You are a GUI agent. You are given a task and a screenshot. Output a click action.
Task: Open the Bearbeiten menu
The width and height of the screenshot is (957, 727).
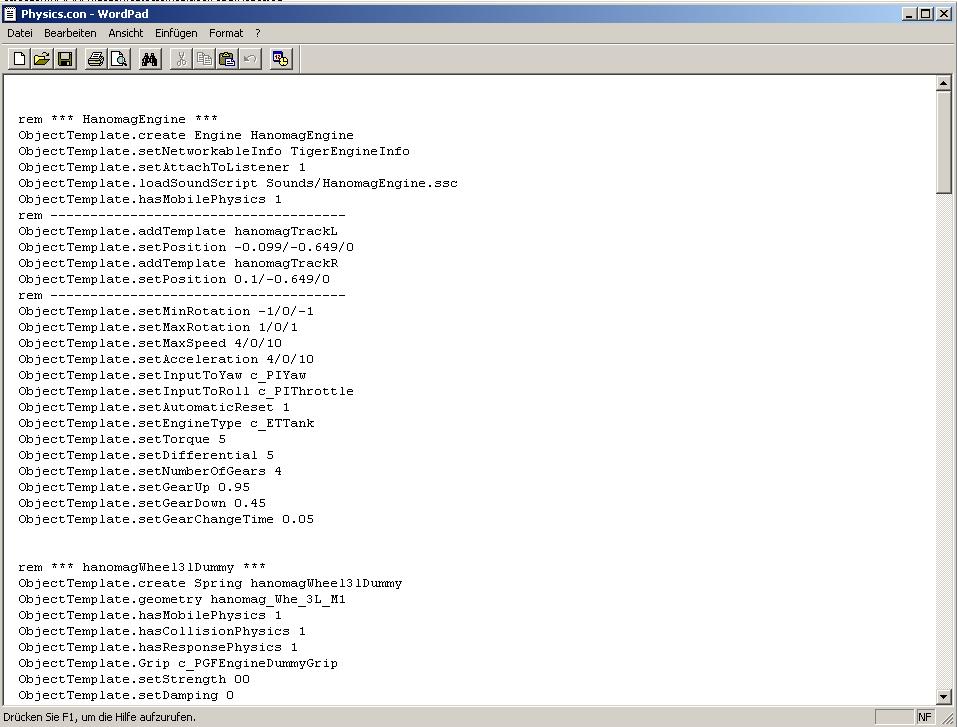coord(70,33)
